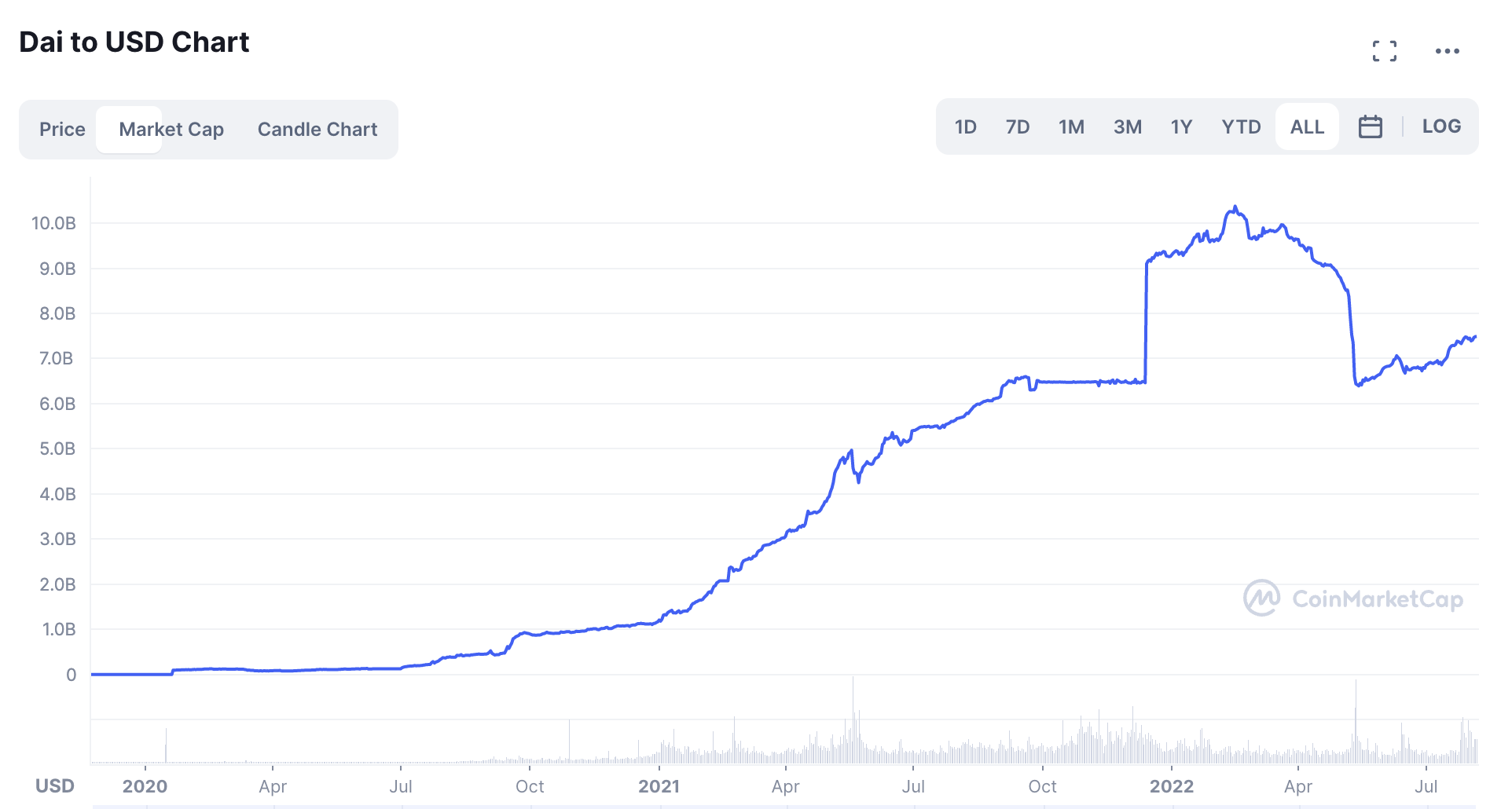Toggle the LOG scale option
The image size is (1512, 809).
coord(1441,126)
